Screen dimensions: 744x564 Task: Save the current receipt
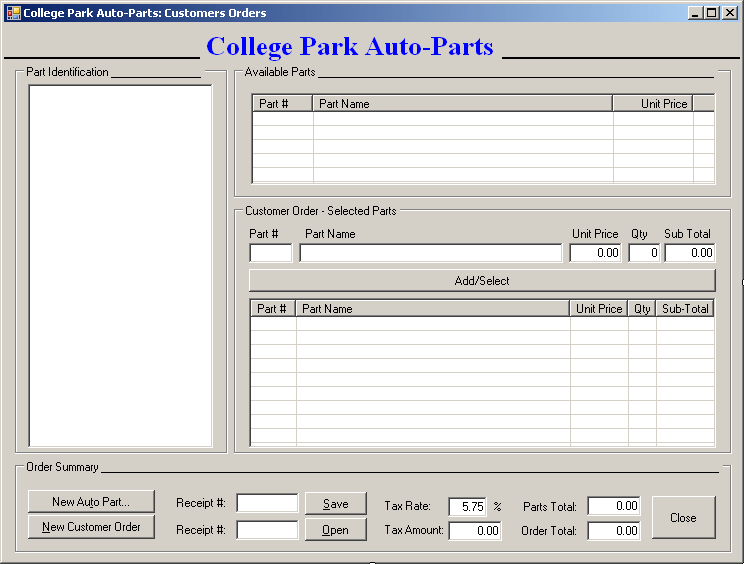[x=335, y=503]
